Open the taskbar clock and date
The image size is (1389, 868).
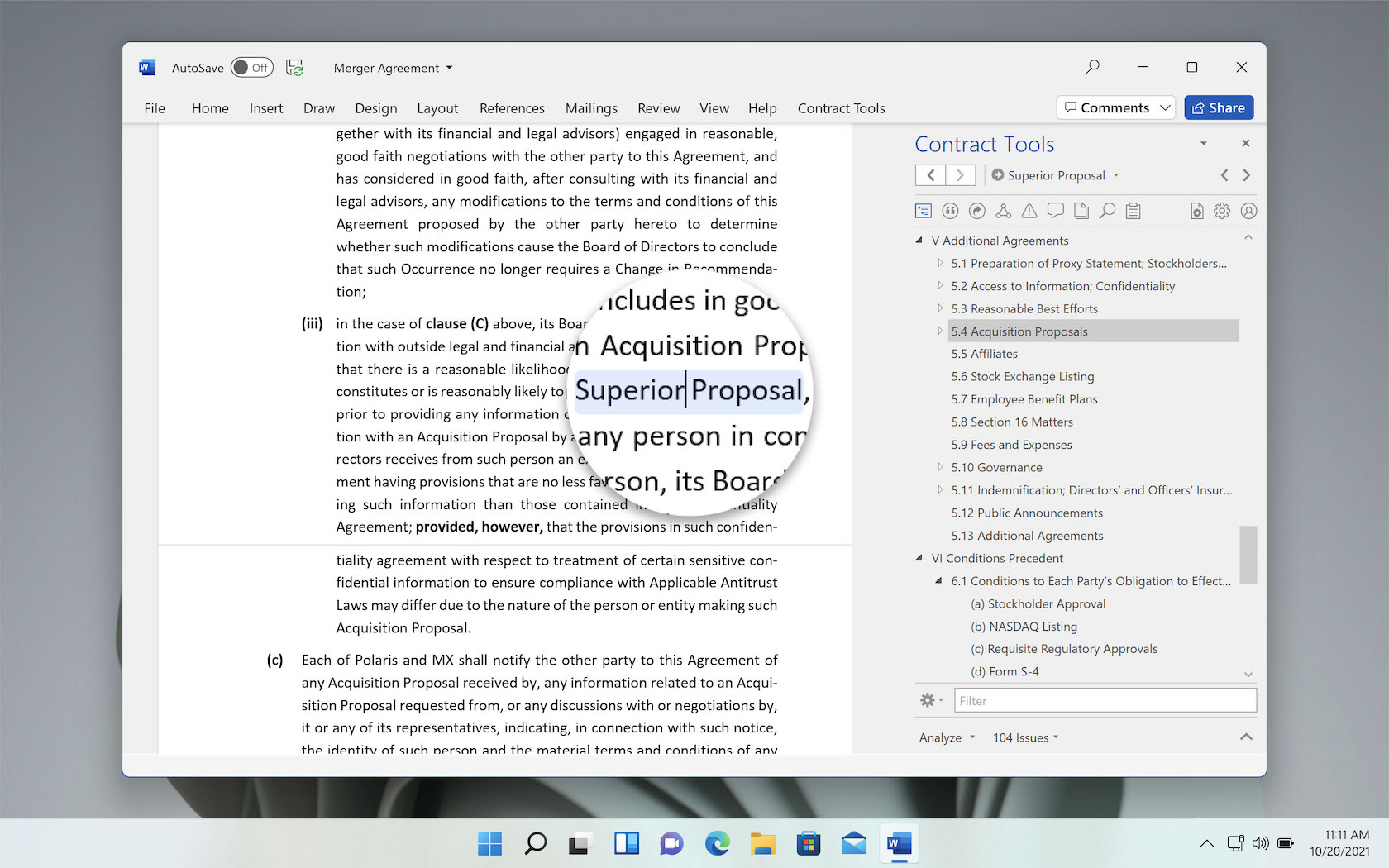(1339, 843)
